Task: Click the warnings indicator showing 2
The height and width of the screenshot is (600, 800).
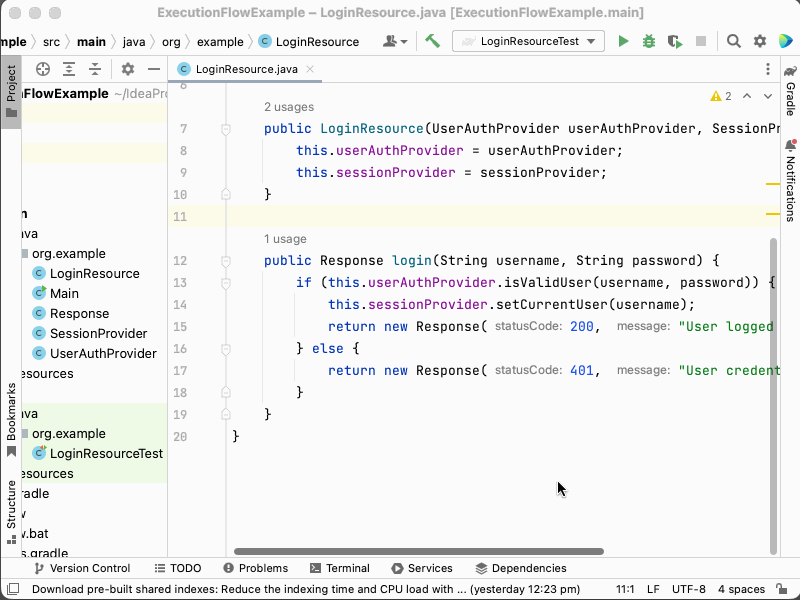Action: point(721,96)
